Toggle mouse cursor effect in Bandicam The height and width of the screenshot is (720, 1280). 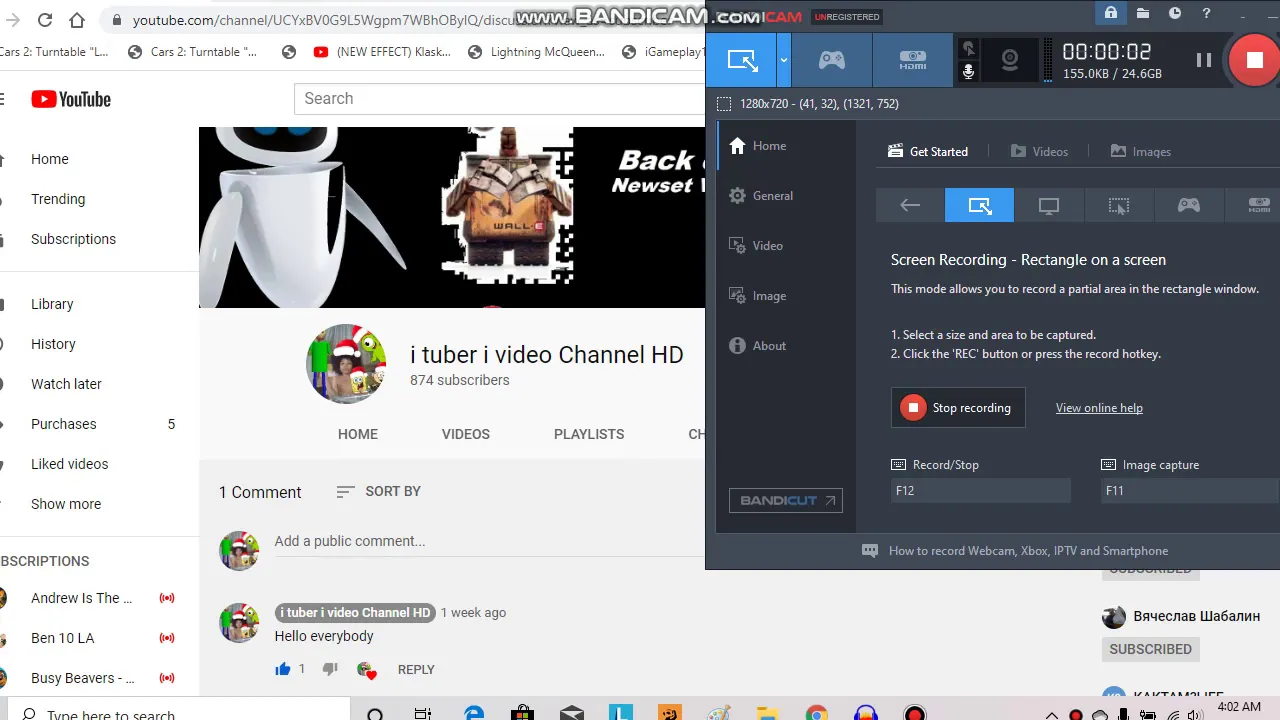point(968,48)
